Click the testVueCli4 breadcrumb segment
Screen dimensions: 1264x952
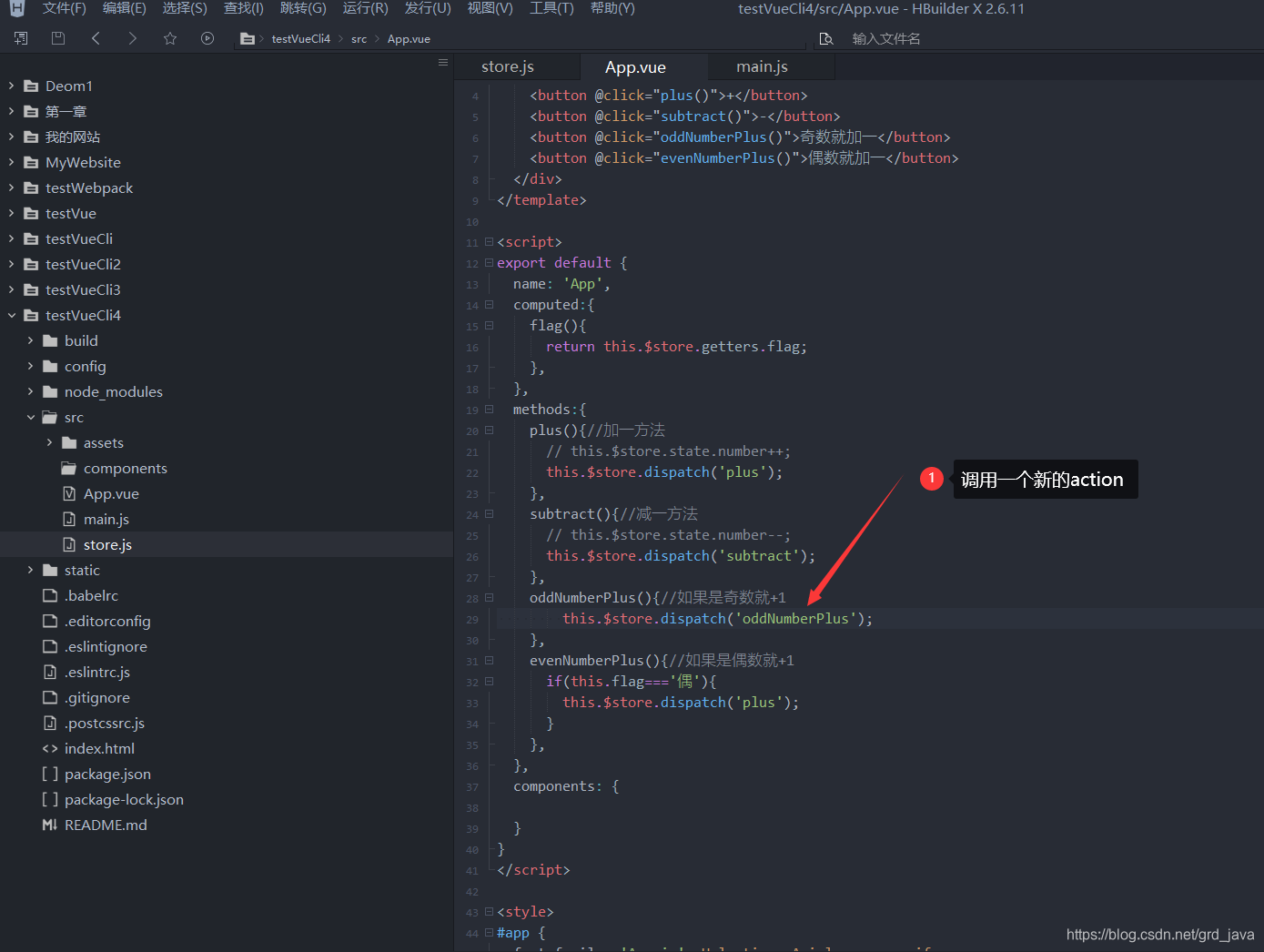click(300, 39)
